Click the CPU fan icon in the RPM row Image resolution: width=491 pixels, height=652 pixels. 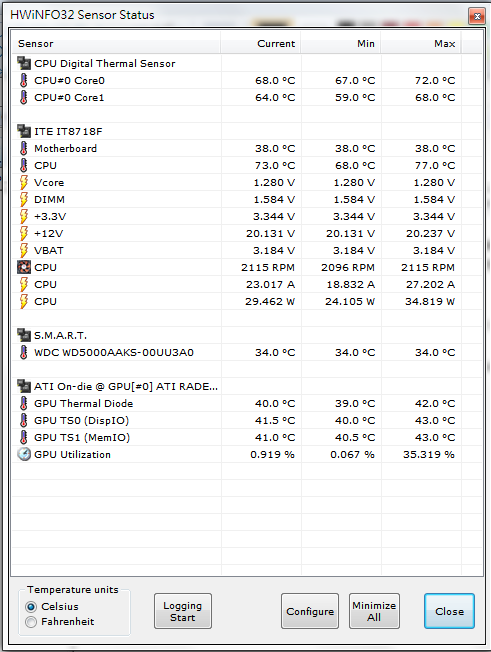[24, 267]
